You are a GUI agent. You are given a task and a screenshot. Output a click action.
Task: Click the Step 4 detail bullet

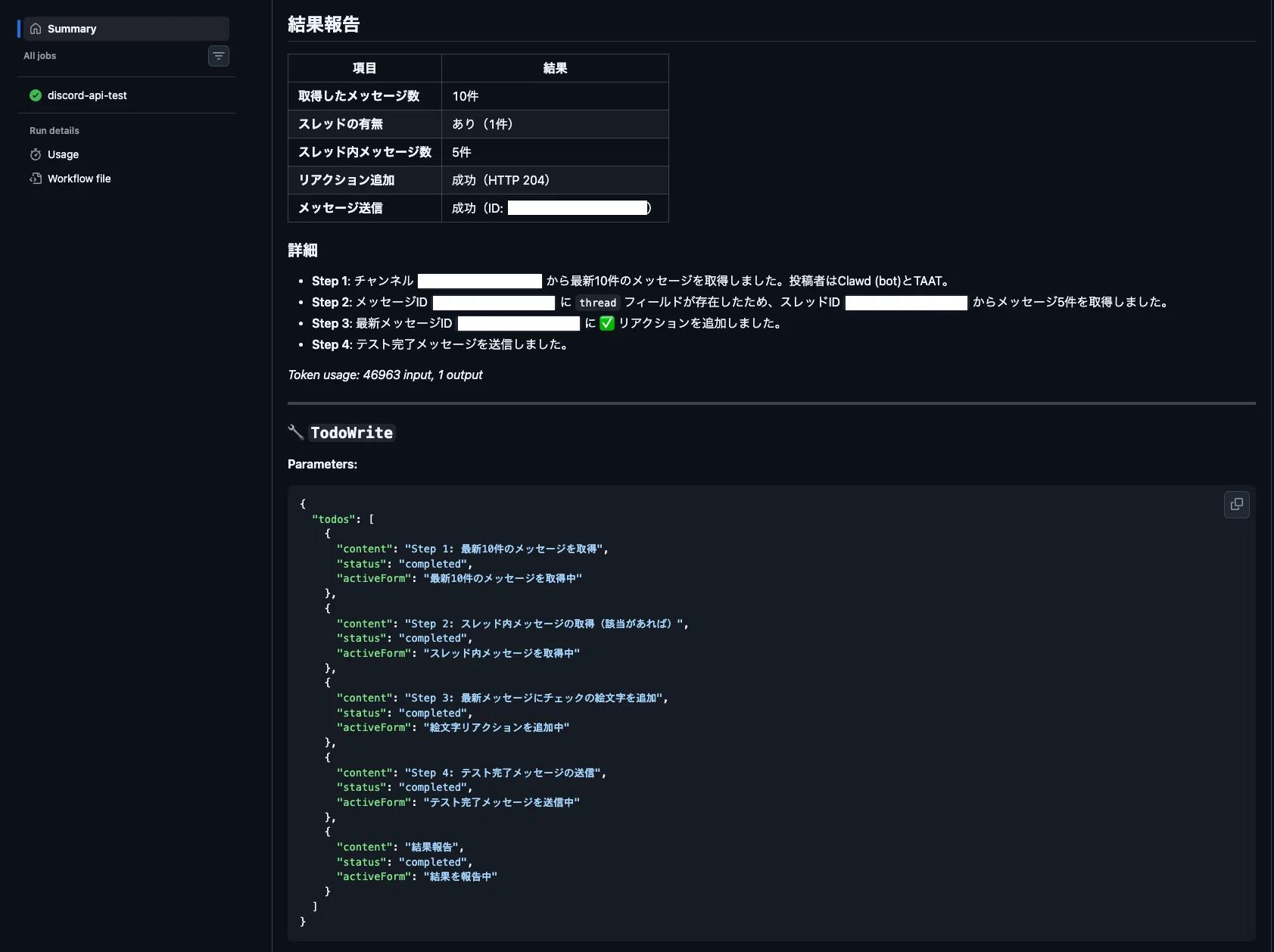click(x=442, y=344)
